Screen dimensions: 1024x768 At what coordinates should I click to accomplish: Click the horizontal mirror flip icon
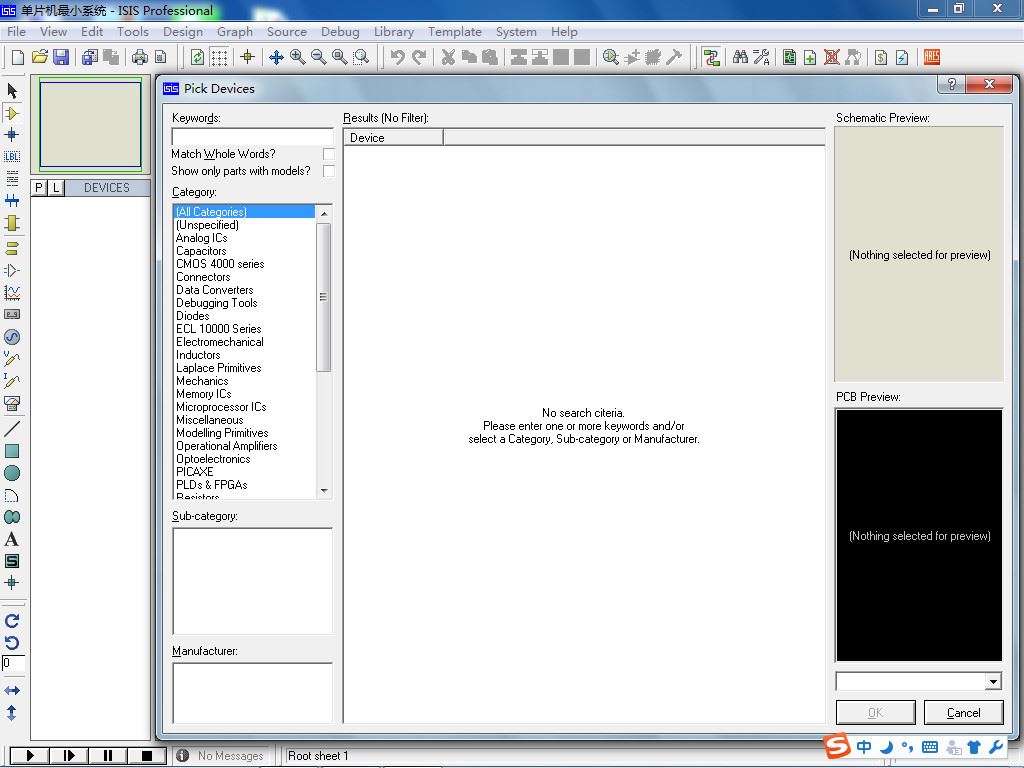coord(12,690)
